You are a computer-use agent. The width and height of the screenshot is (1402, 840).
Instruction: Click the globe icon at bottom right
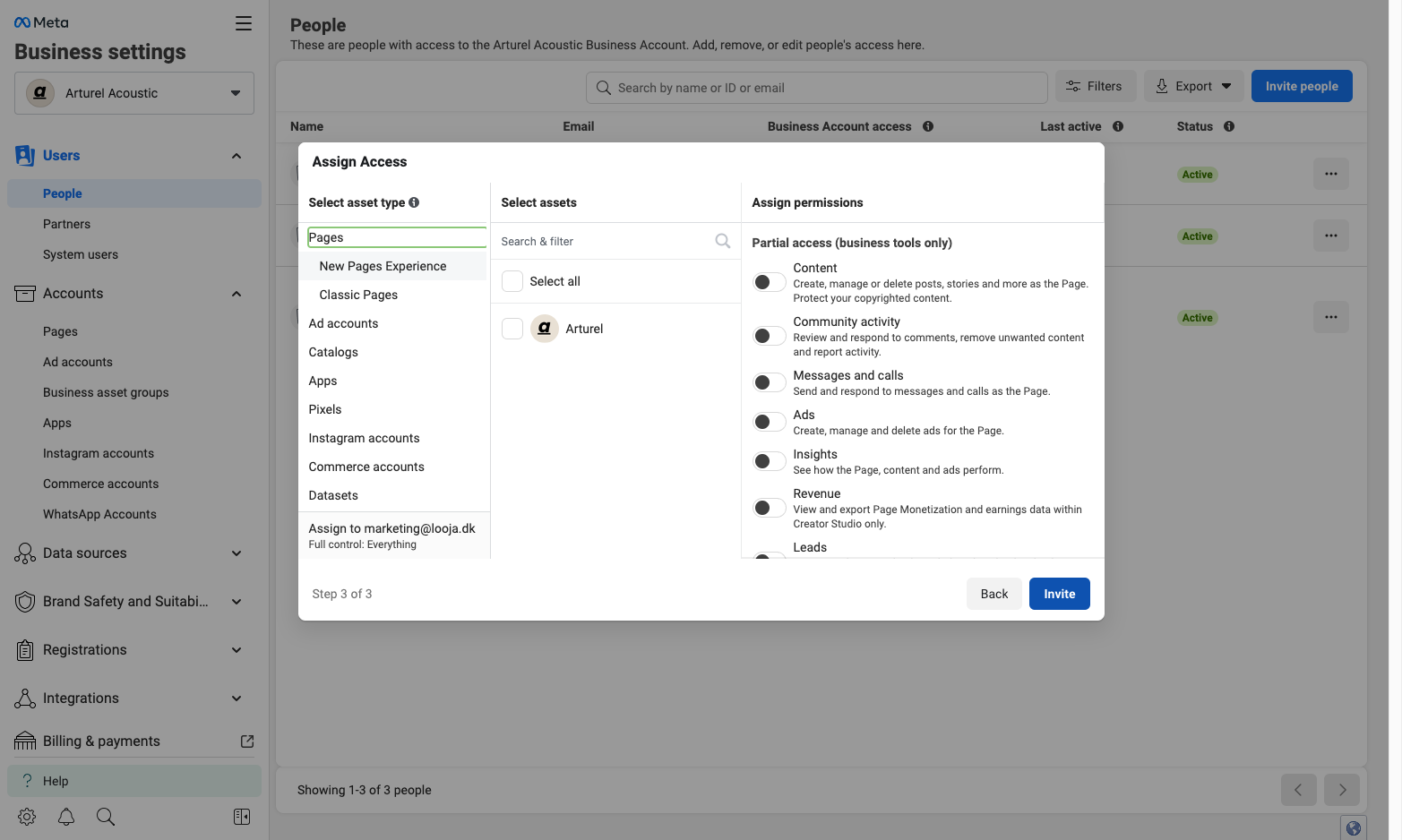click(1354, 828)
